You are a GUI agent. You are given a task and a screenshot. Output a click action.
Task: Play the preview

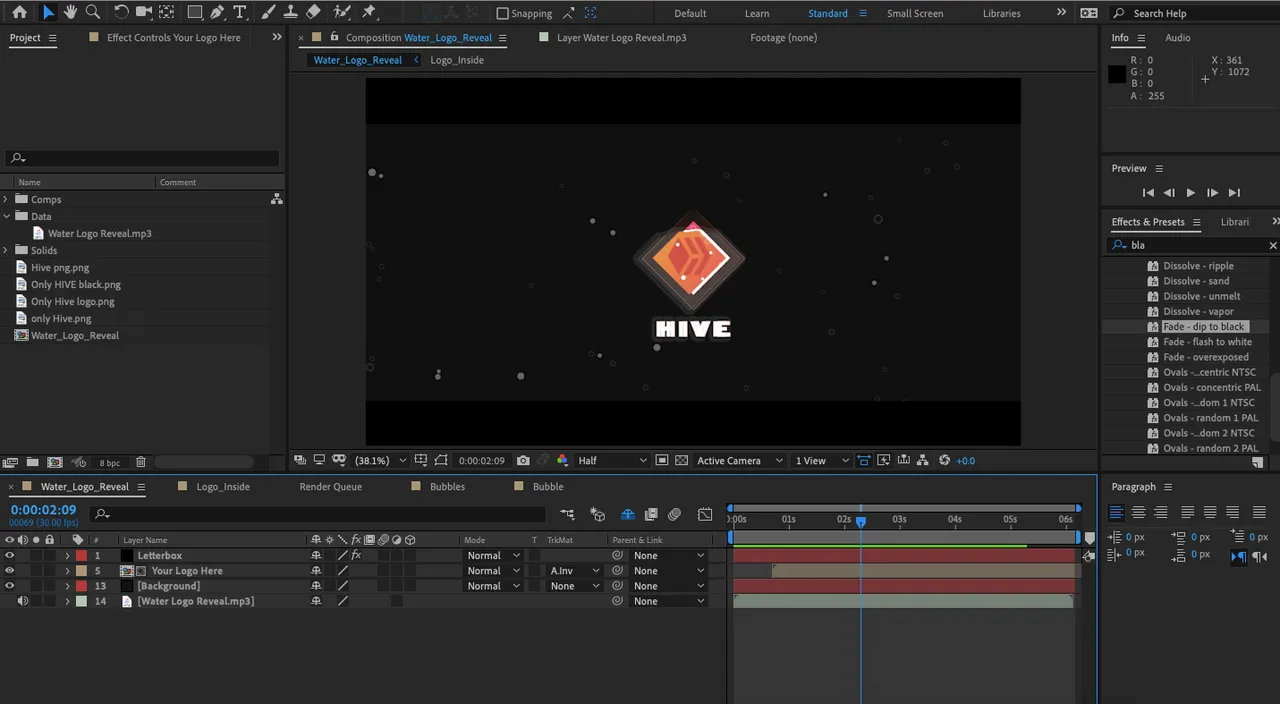click(x=1190, y=193)
